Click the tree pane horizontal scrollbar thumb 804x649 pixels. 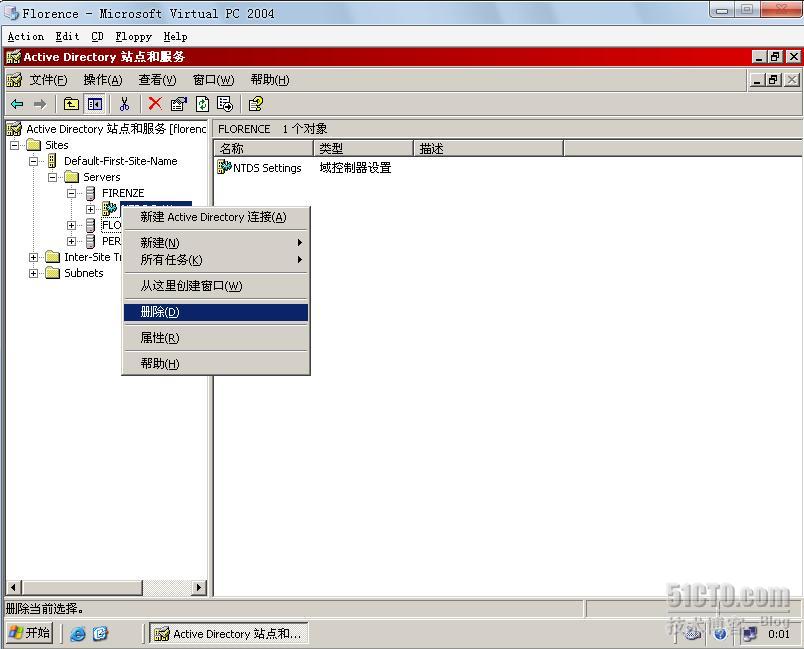pos(82,587)
